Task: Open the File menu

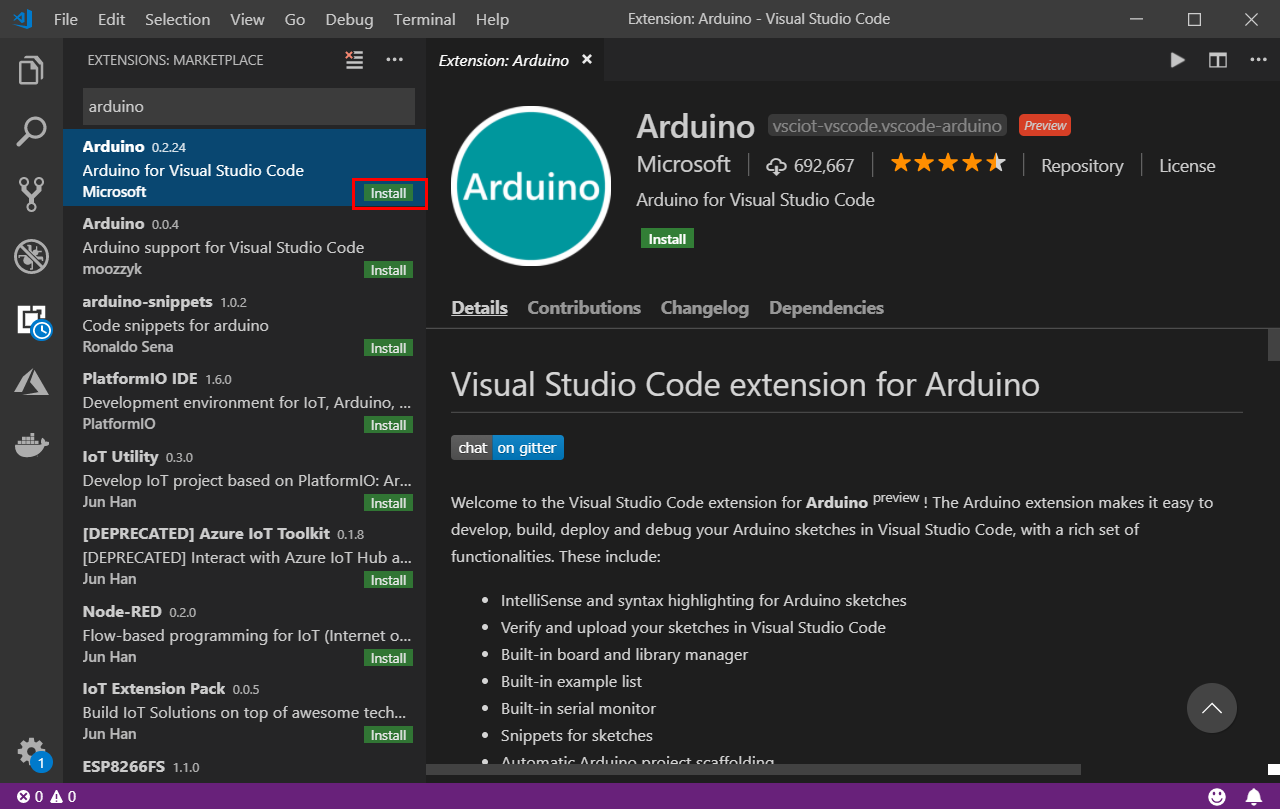Action: point(66,19)
